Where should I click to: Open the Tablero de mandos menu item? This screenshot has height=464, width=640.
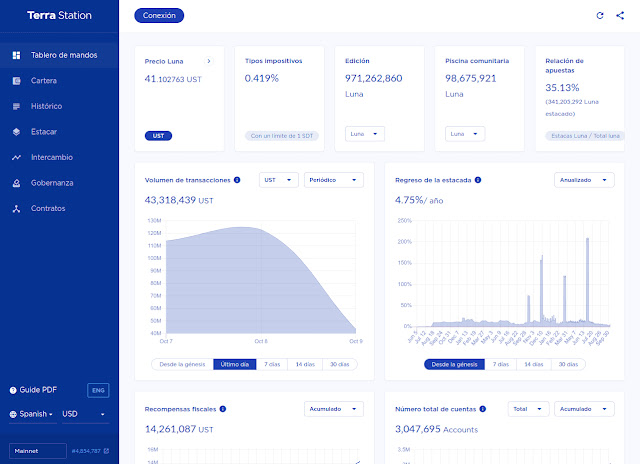coord(59,55)
